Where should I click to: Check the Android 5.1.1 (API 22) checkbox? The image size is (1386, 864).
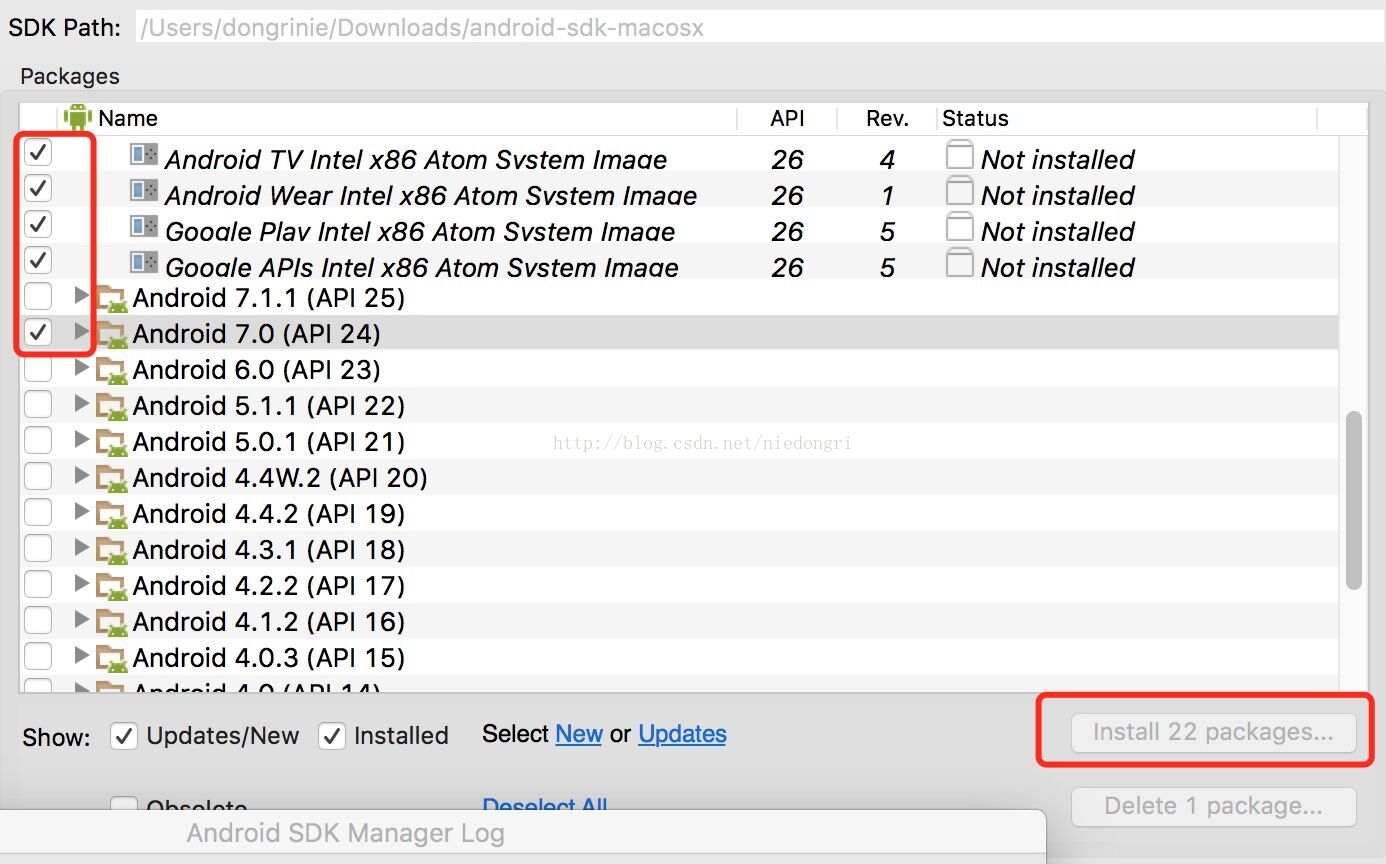(x=38, y=405)
